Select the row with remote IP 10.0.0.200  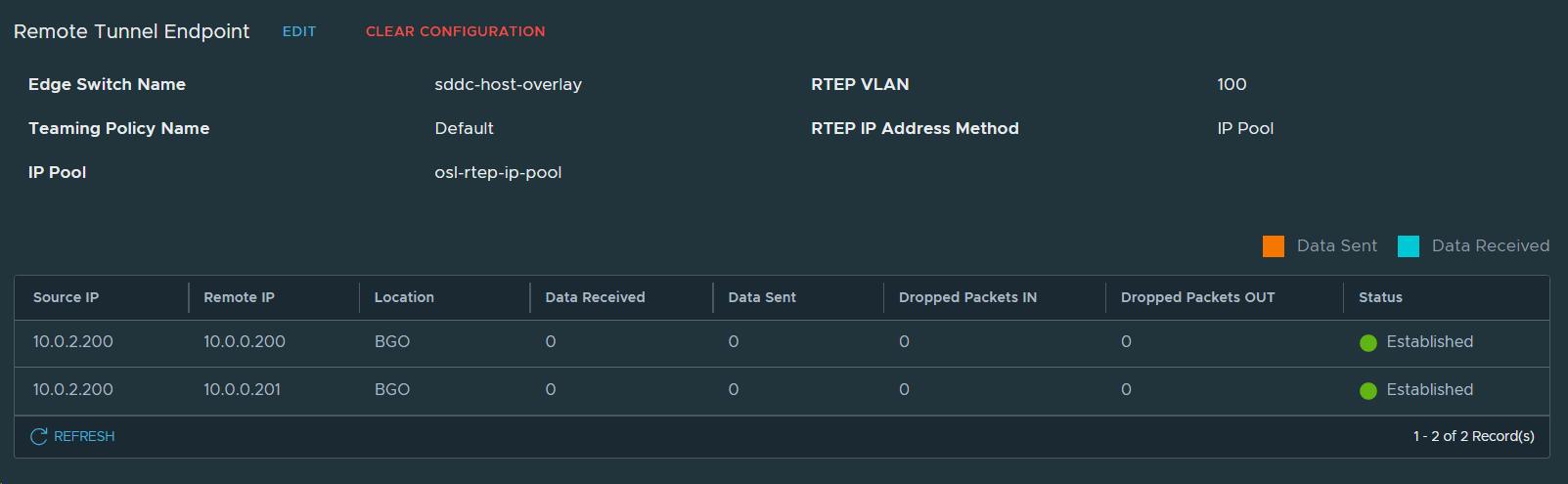click(x=245, y=342)
